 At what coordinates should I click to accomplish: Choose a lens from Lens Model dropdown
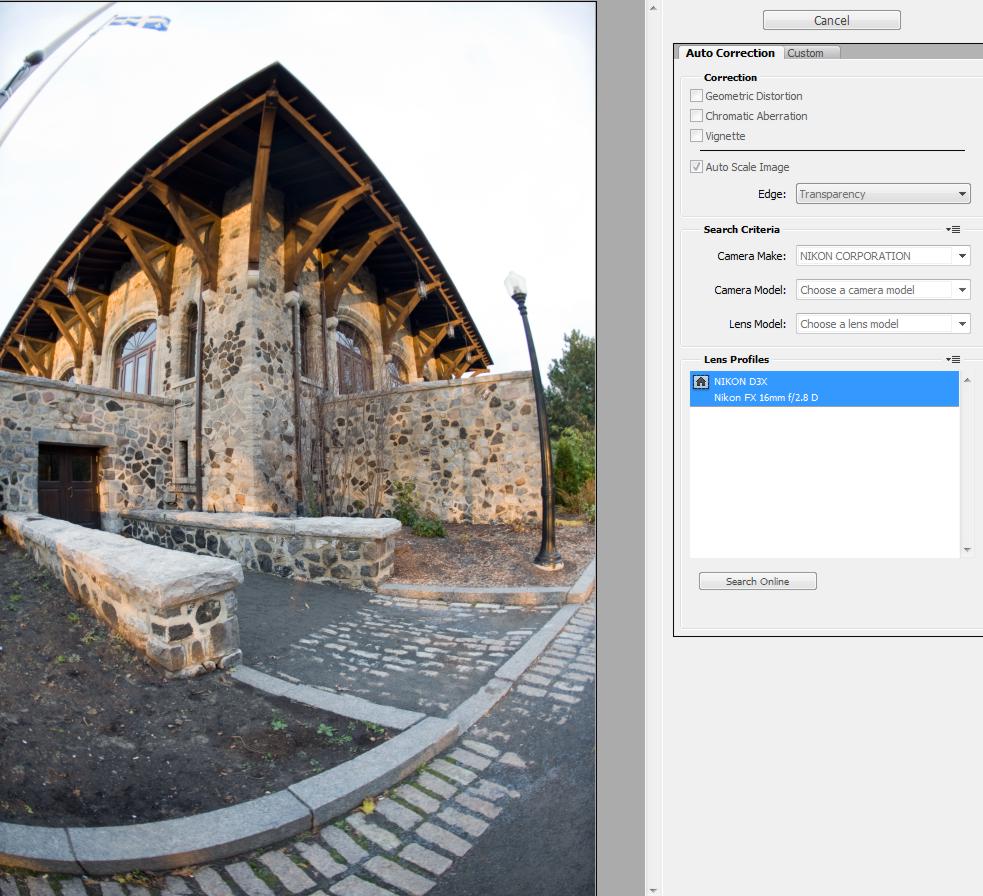point(883,324)
